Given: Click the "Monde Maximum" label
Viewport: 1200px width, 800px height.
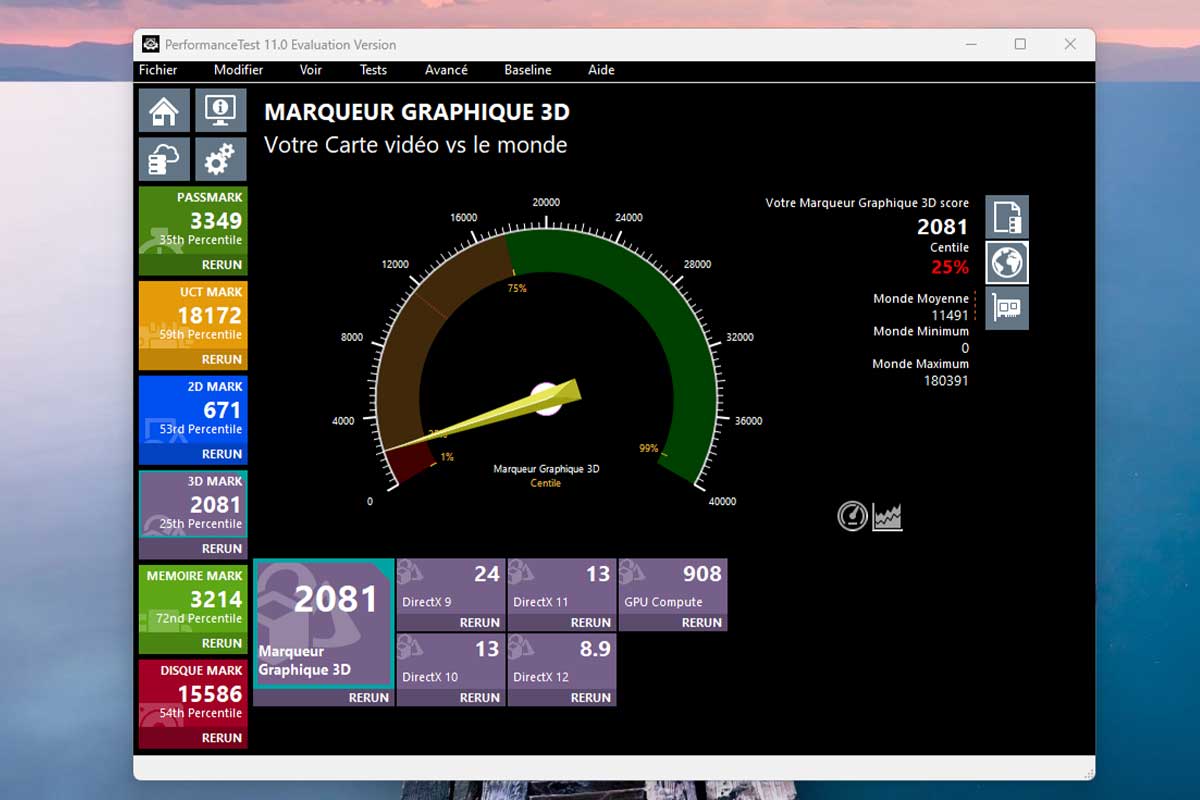Looking at the screenshot, I should tap(920, 364).
